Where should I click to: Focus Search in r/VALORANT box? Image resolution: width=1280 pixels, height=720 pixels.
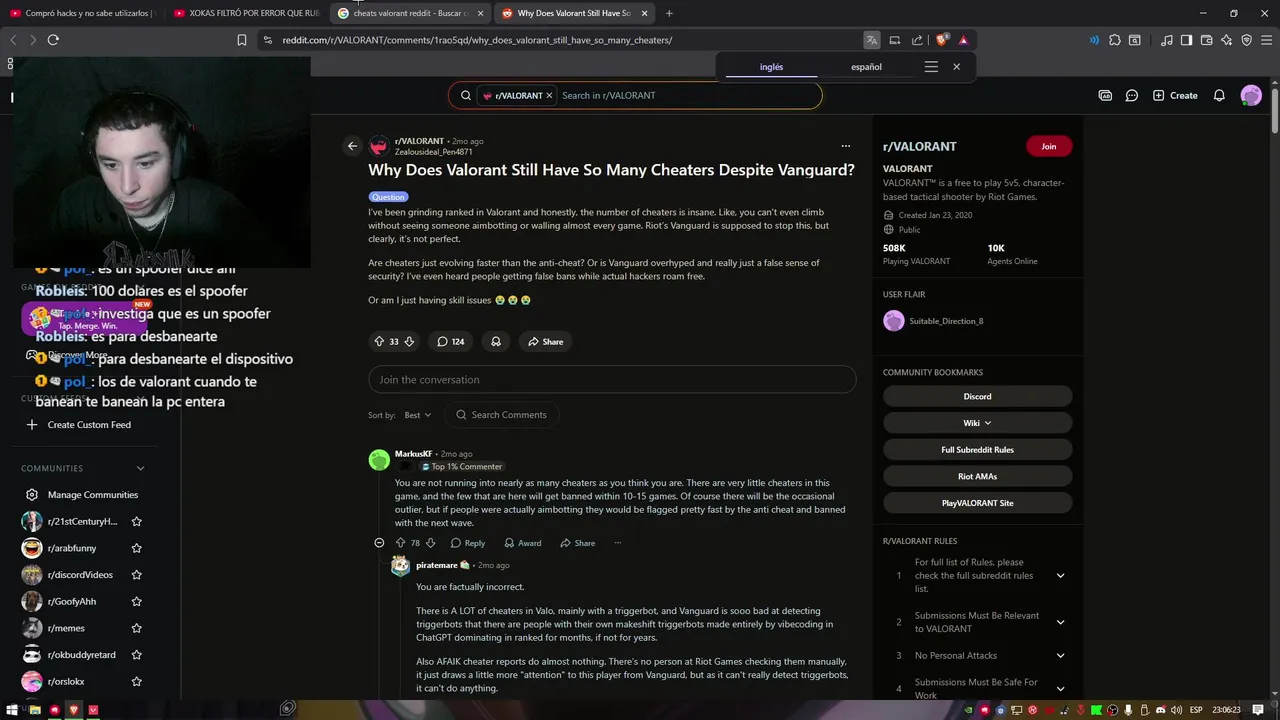point(635,95)
